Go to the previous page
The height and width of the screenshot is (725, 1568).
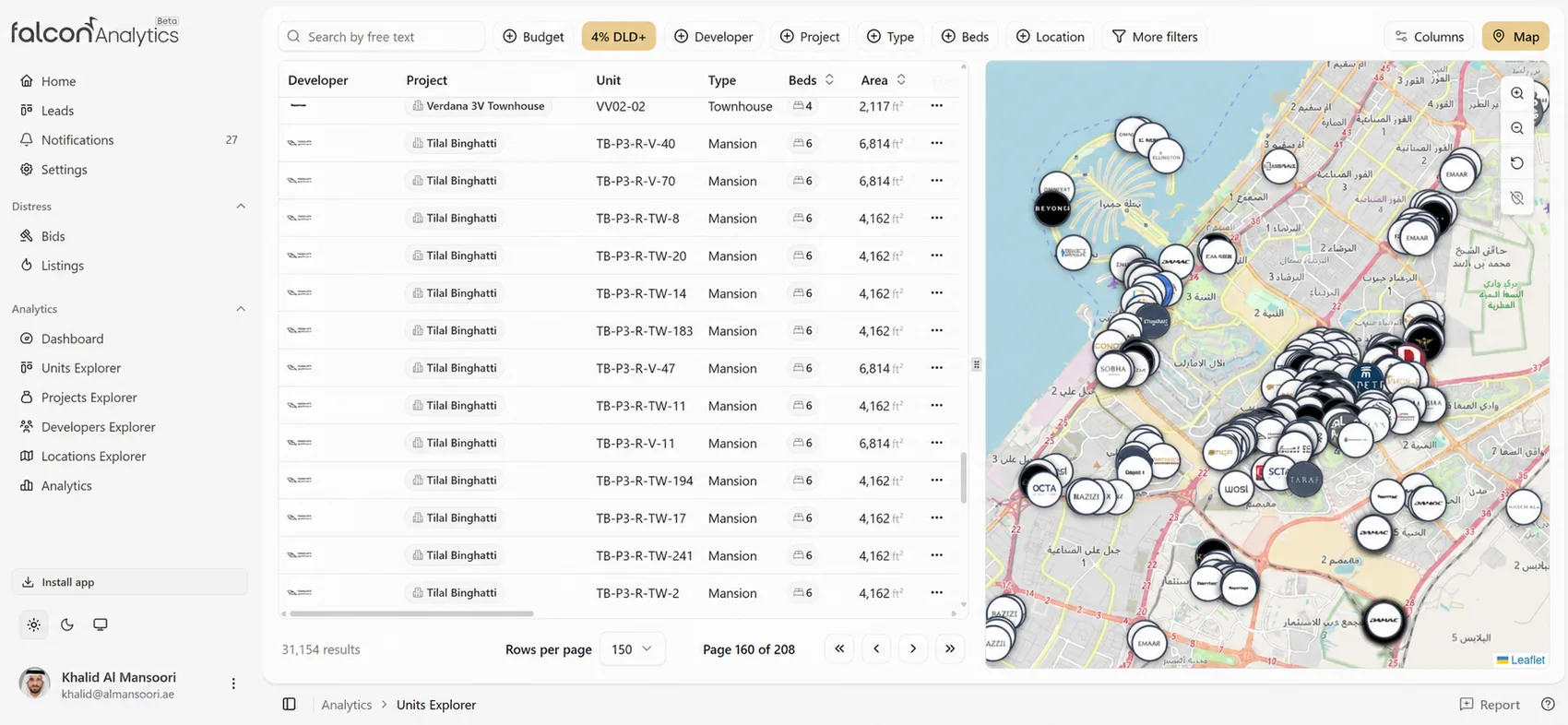click(876, 649)
